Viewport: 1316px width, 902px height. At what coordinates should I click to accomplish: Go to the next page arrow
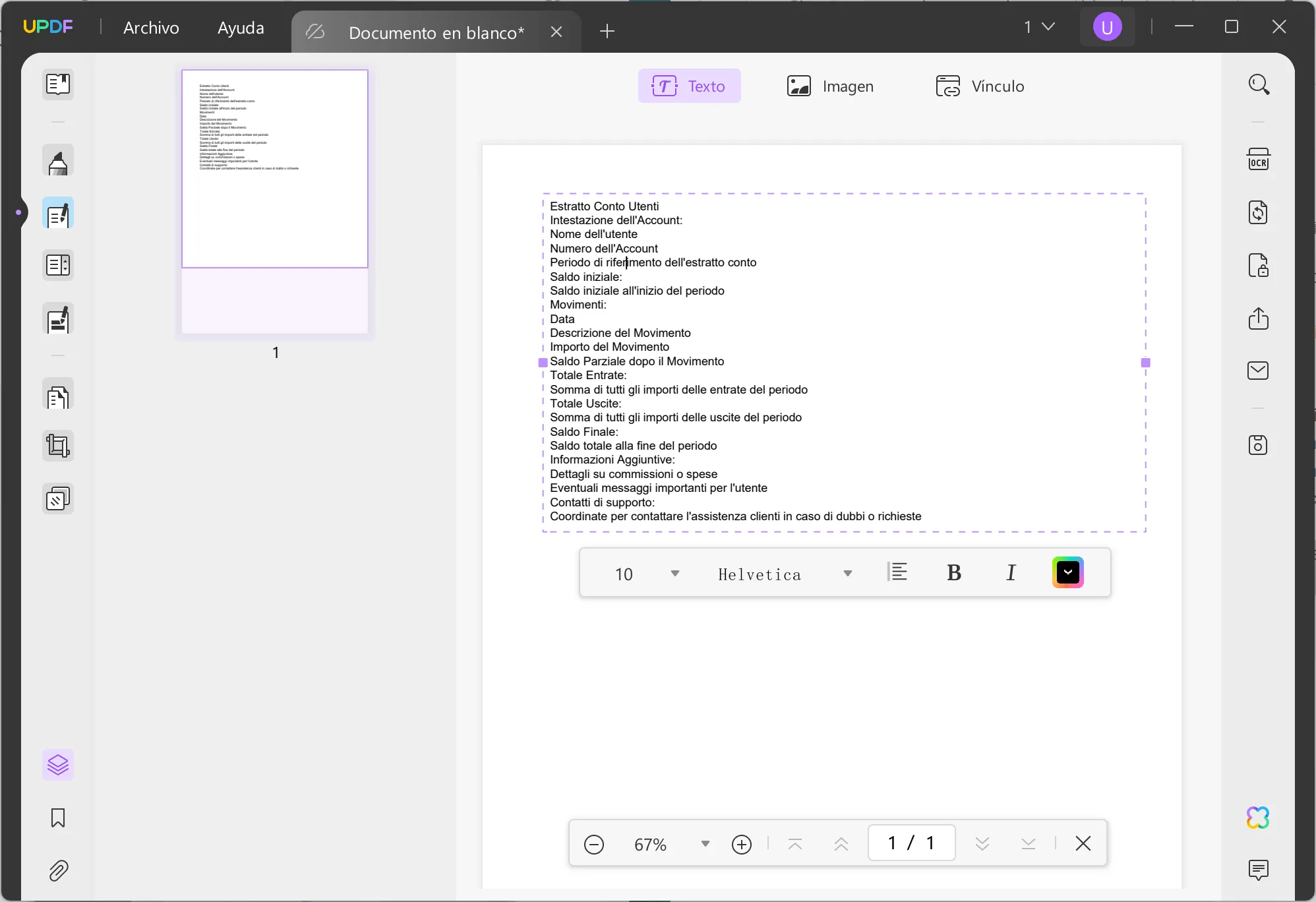point(982,844)
